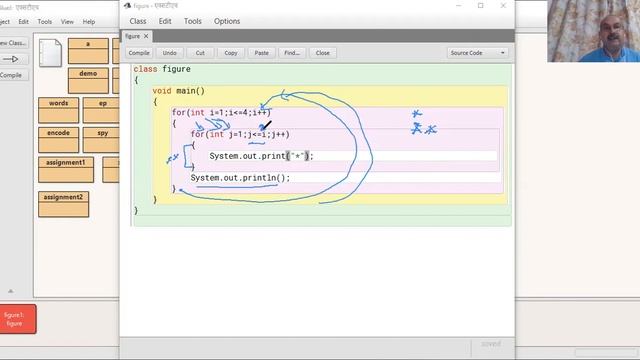Viewport: 640px width, 360px height.
Task: Select the encode class box
Action: 58,140
